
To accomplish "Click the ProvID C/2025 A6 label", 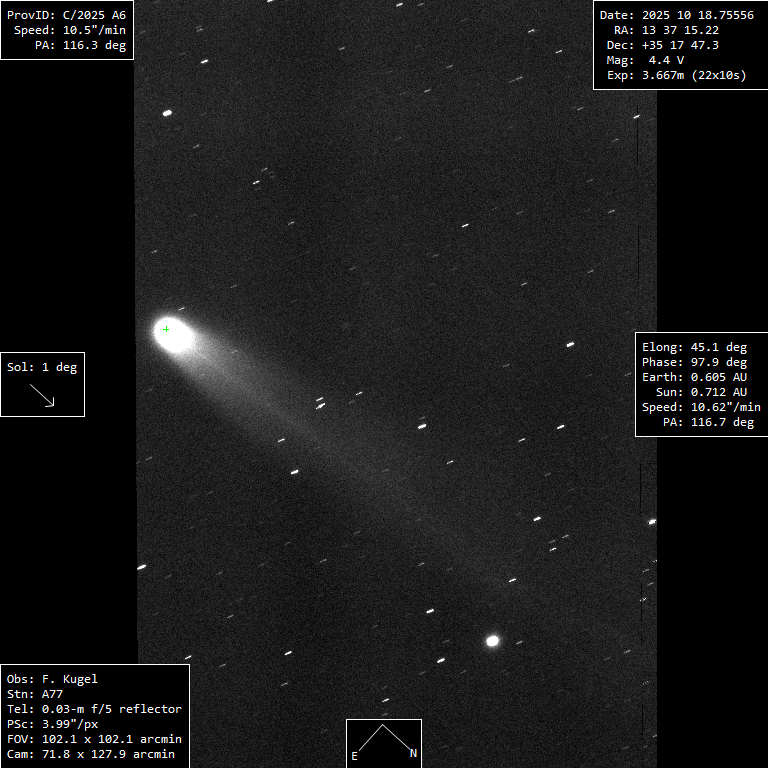I will coord(67,15).
